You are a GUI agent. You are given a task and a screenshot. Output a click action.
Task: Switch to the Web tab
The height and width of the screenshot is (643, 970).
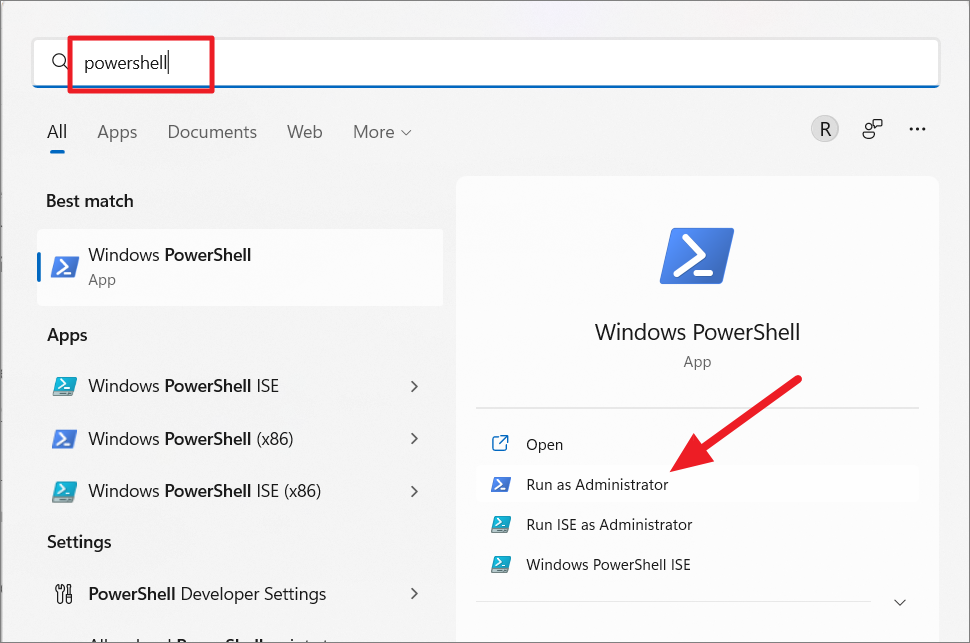(x=304, y=132)
